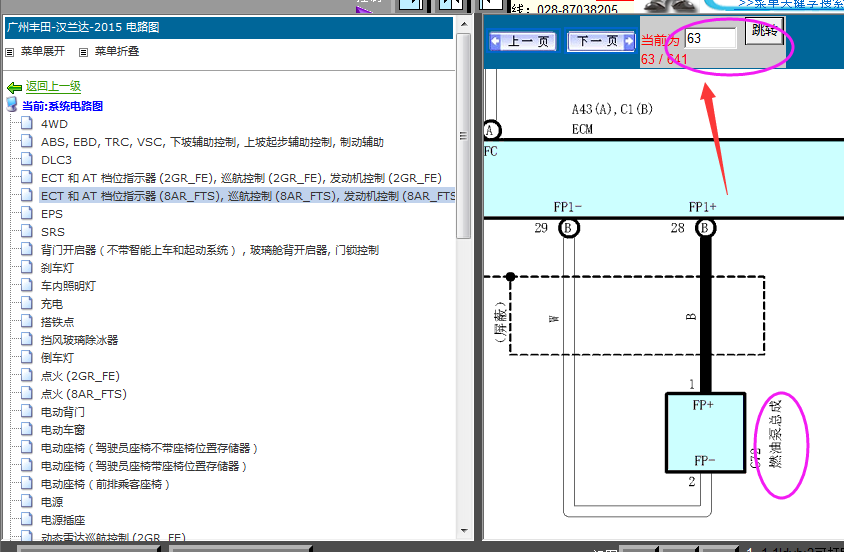Click the document icon beside 电源
This screenshot has width=844, height=552.
coord(27,502)
